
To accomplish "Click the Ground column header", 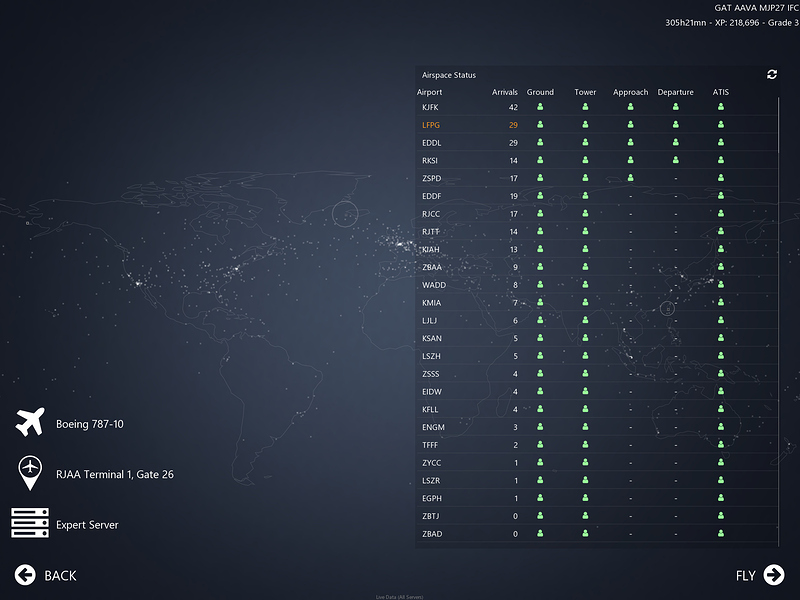I will coord(540,92).
